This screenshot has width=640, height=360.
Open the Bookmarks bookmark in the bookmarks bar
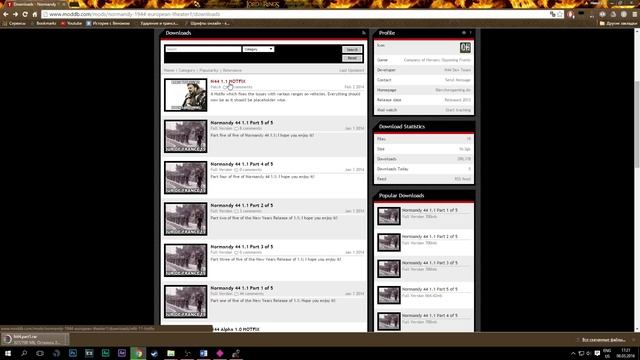[x=43, y=23]
